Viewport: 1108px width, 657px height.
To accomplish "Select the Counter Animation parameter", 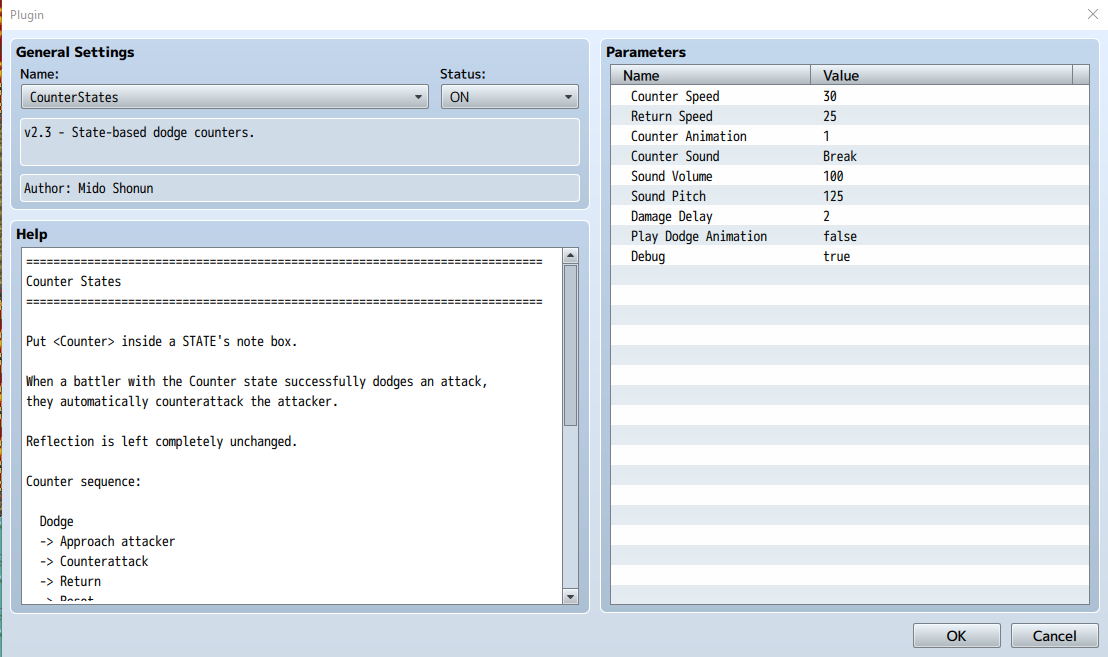I will [849, 136].
